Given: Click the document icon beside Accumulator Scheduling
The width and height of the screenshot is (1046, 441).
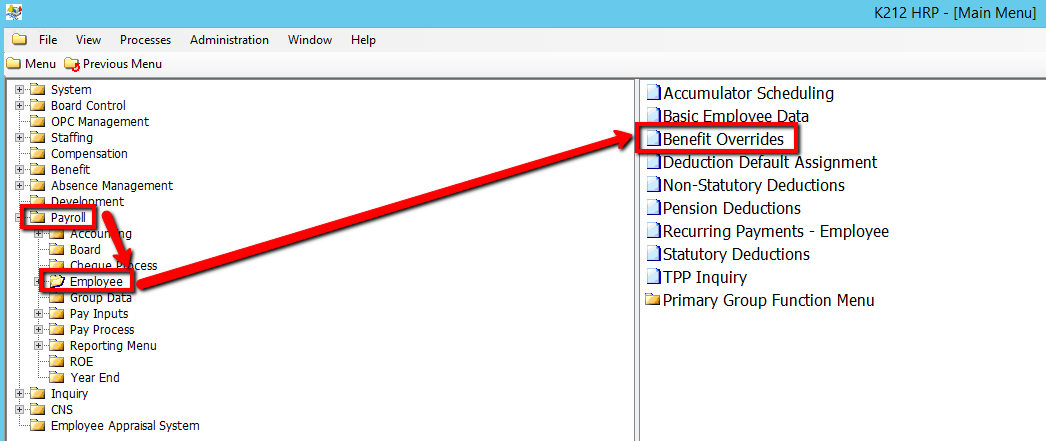Looking at the screenshot, I should point(654,93).
